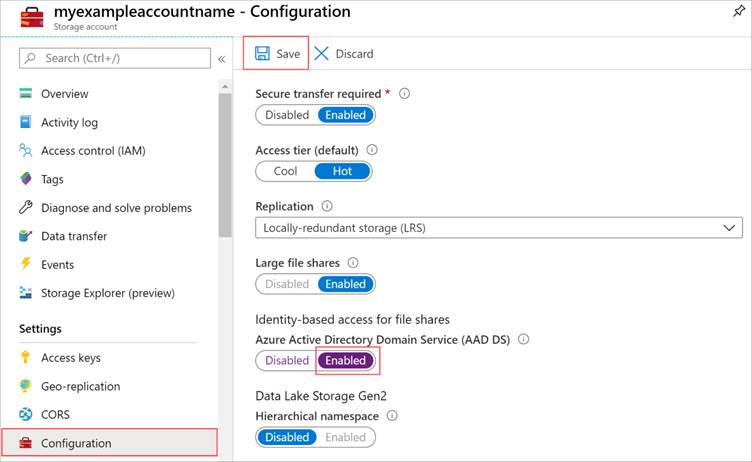Switch default access tier to Cool

[x=285, y=171]
